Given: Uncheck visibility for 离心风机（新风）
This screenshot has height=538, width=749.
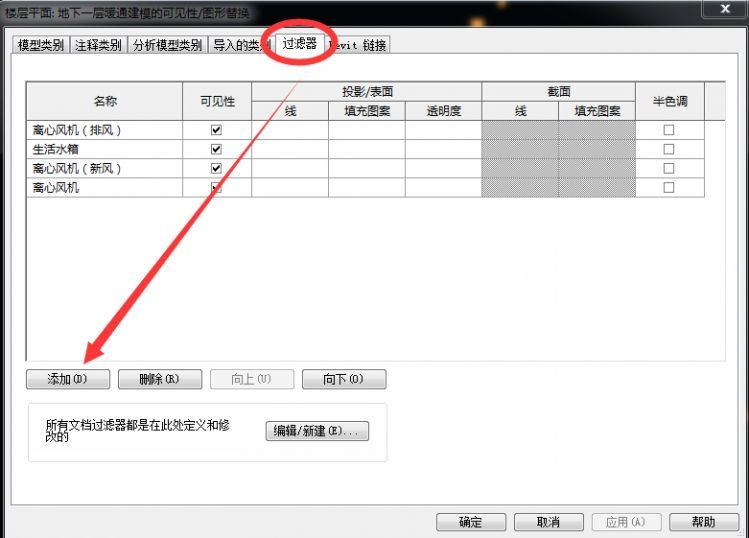Looking at the screenshot, I should (216, 168).
